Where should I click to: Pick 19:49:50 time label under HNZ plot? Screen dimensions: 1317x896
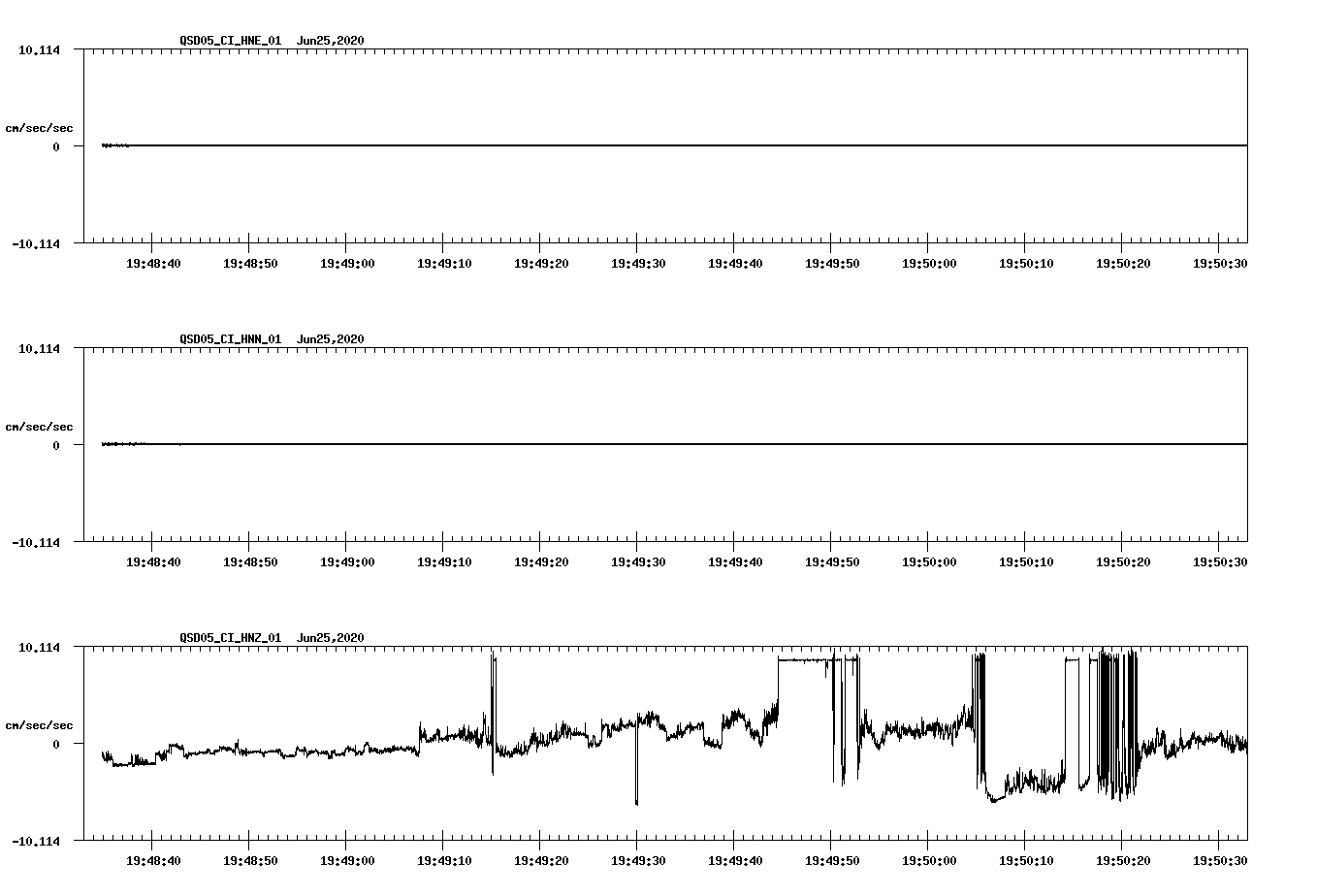click(x=832, y=860)
